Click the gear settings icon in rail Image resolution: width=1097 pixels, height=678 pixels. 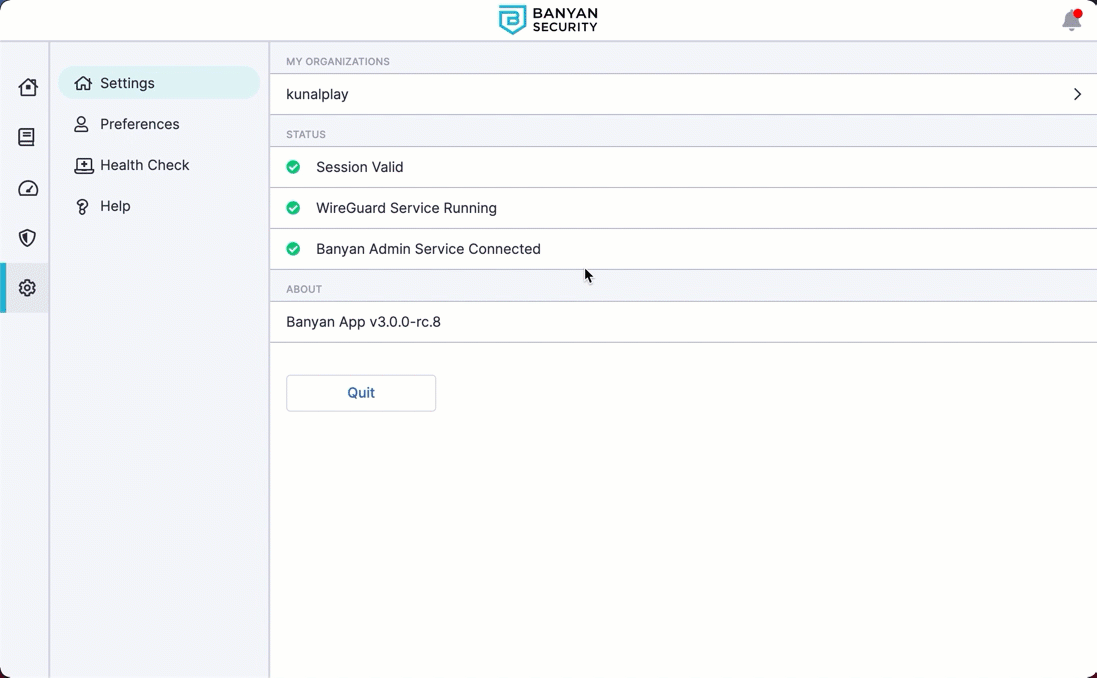(x=27, y=288)
